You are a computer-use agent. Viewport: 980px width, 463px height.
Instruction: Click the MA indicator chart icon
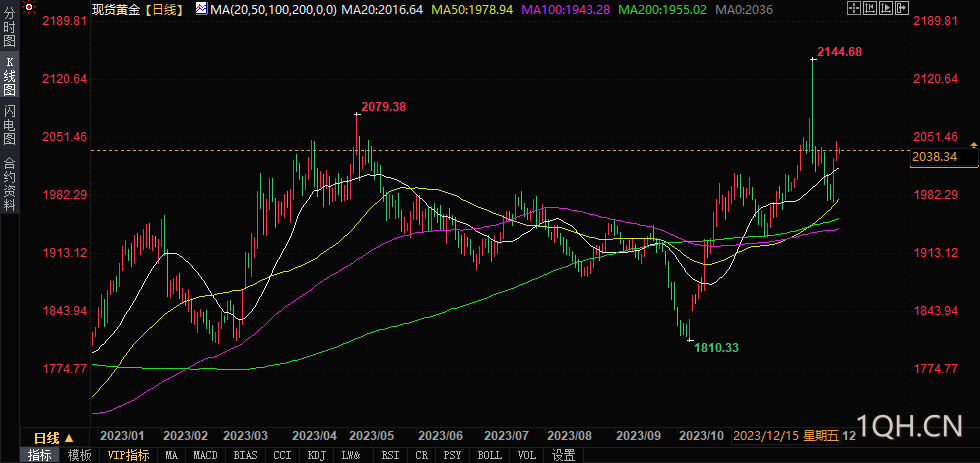coord(201,9)
